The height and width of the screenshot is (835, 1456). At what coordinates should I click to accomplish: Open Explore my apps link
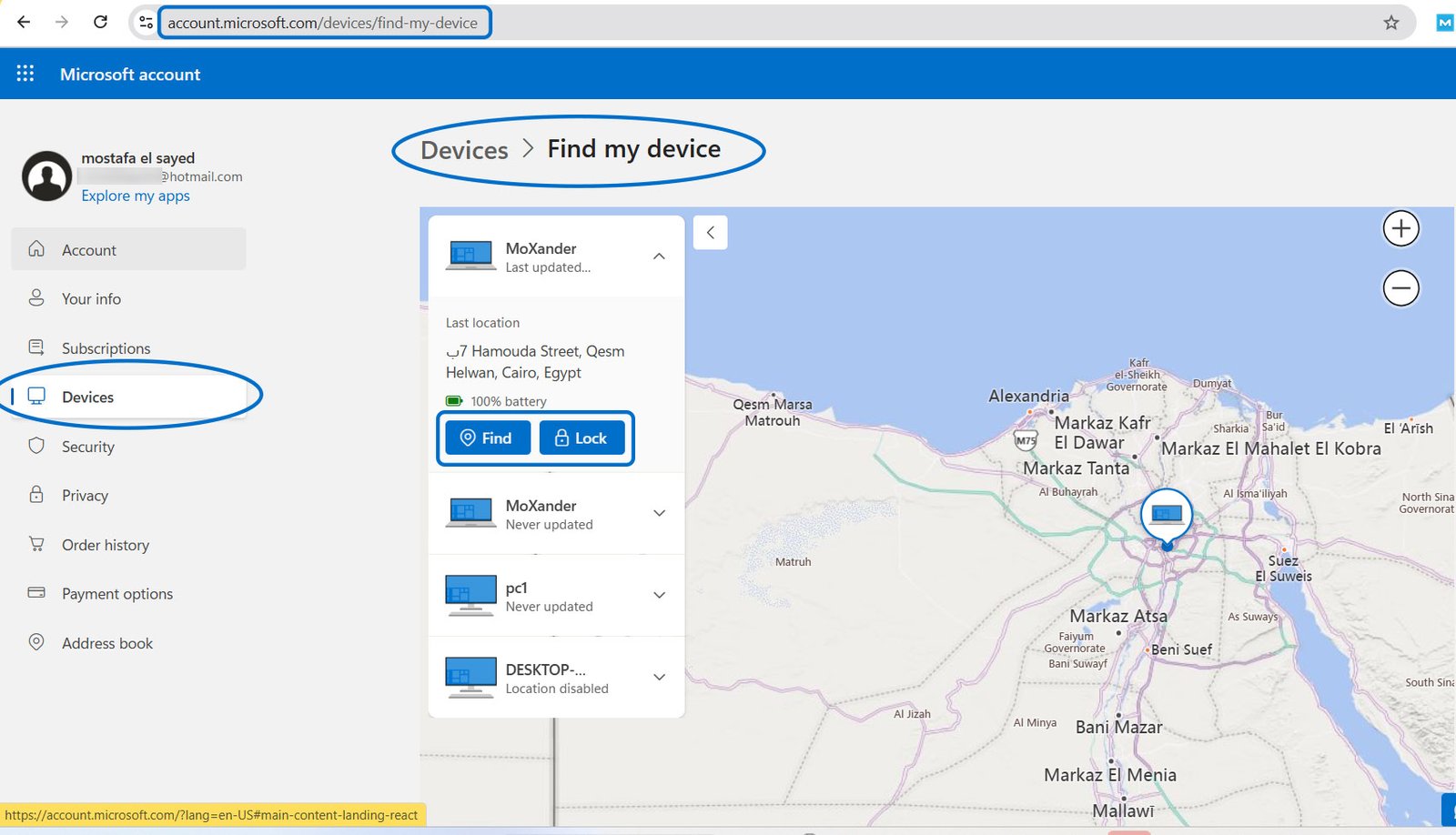click(x=136, y=196)
